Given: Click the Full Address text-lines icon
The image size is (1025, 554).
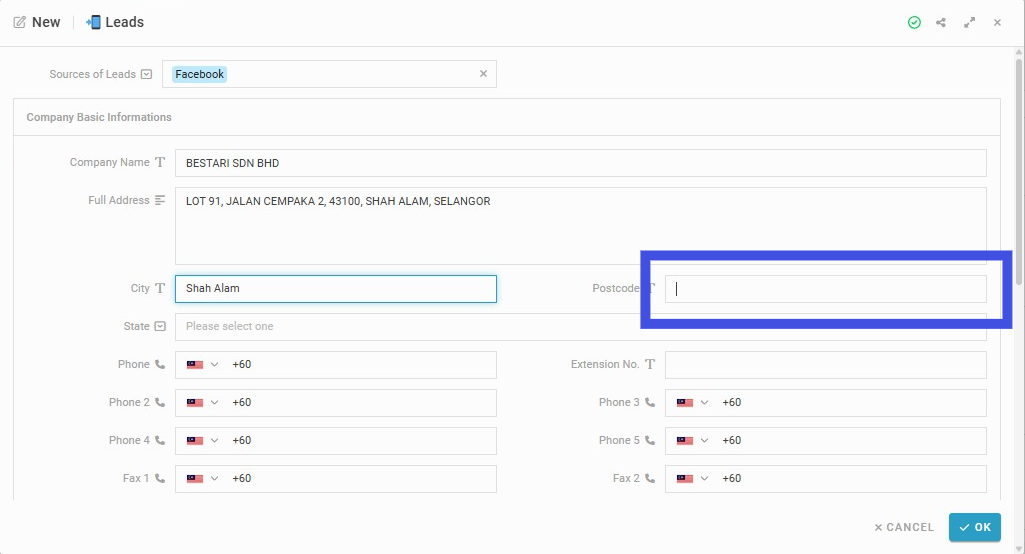Looking at the screenshot, I should click(160, 200).
